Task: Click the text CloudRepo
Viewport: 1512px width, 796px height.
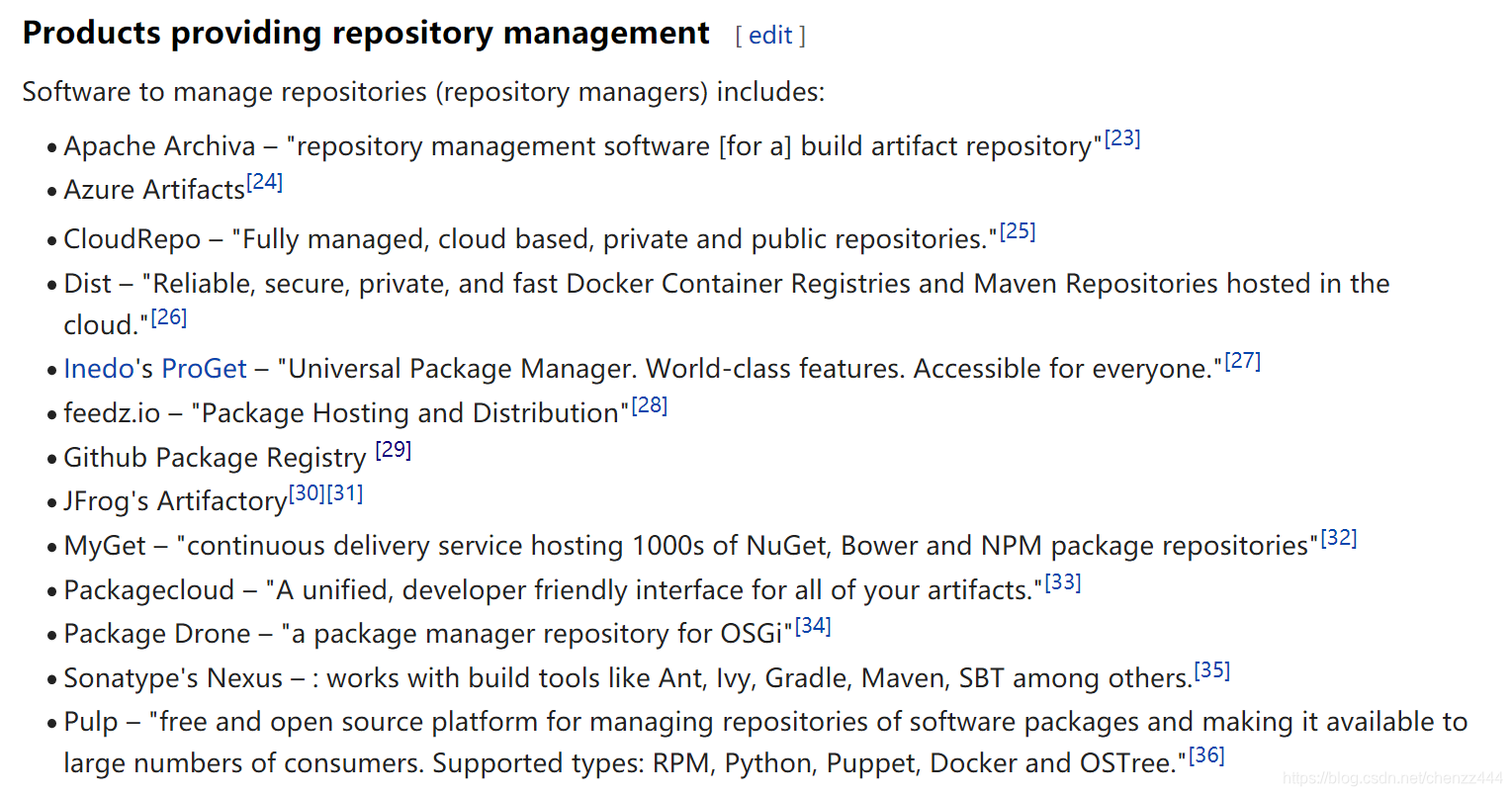Action: click(133, 239)
